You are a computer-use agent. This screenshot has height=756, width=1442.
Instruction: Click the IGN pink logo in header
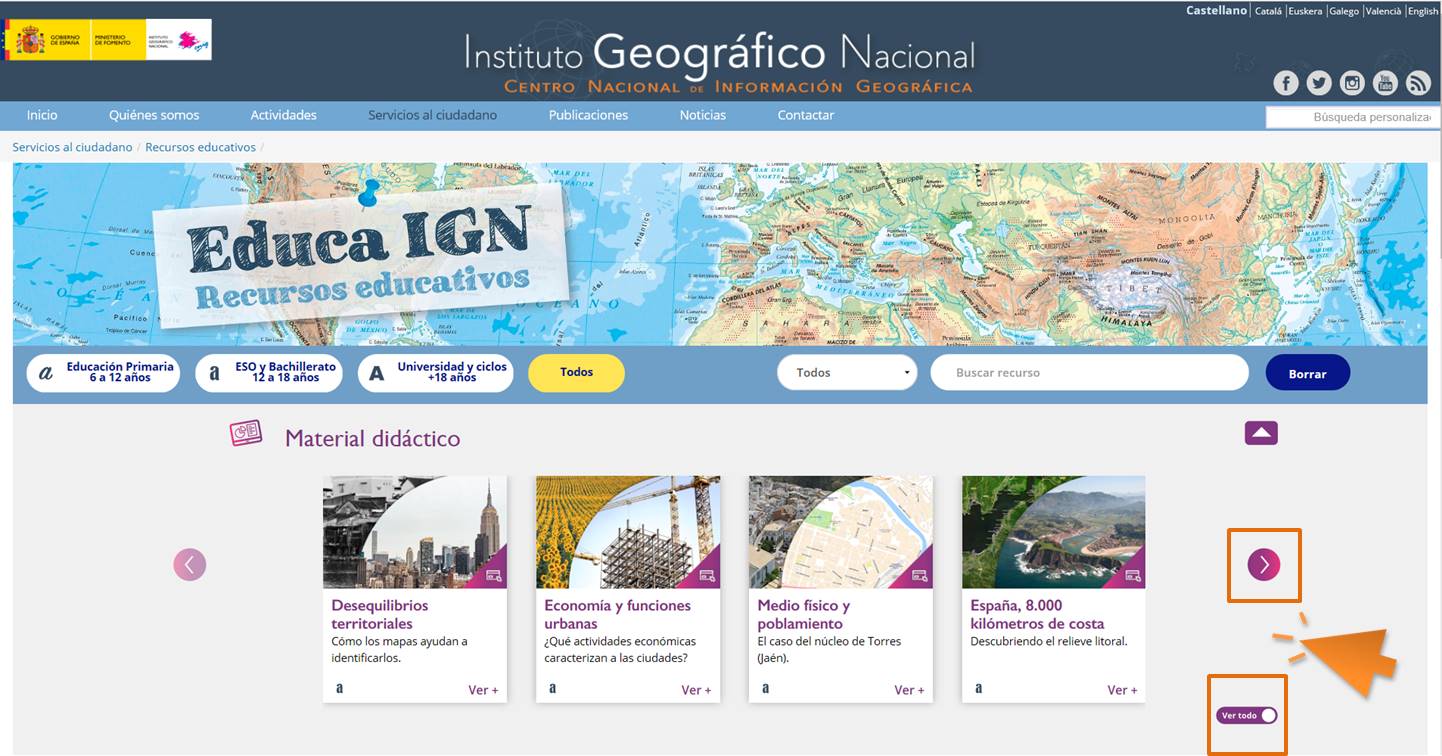(193, 41)
